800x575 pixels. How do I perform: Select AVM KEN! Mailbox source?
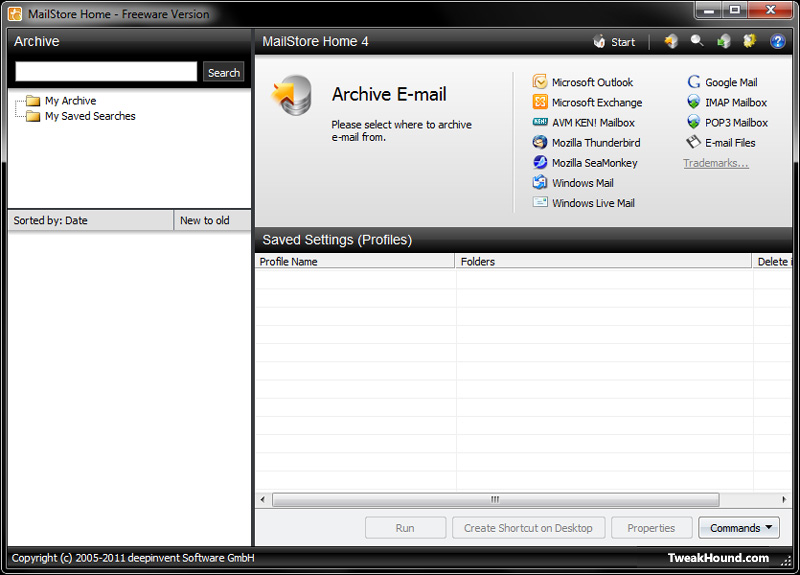[584, 122]
